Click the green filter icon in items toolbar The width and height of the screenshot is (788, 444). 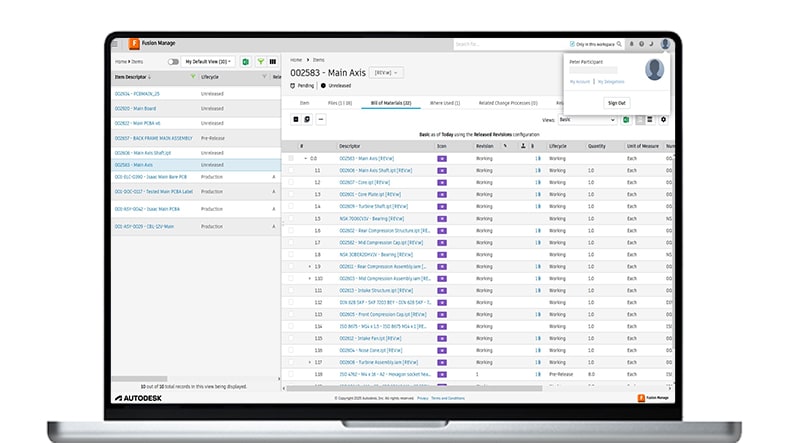click(259, 61)
